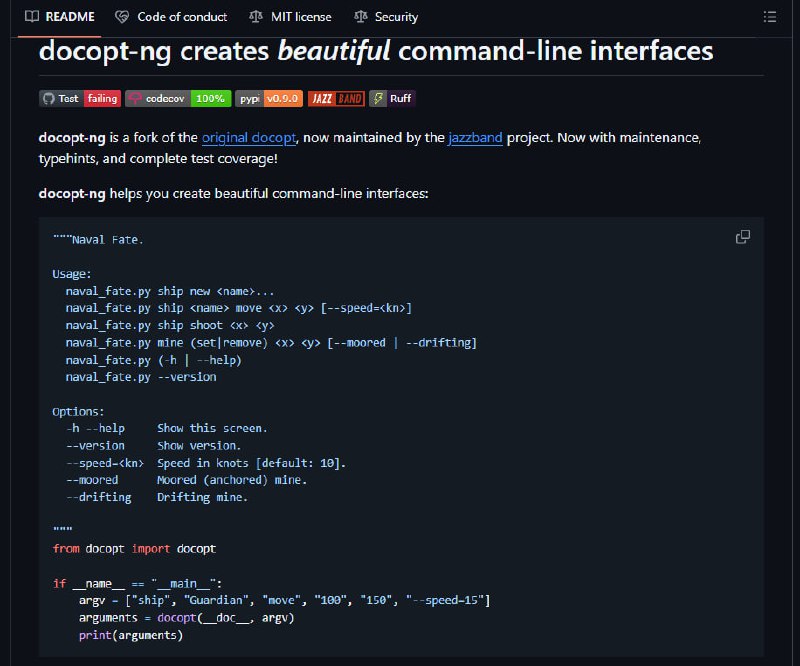
Task: Follow the original docopt link
Action: tap(249, 138)
